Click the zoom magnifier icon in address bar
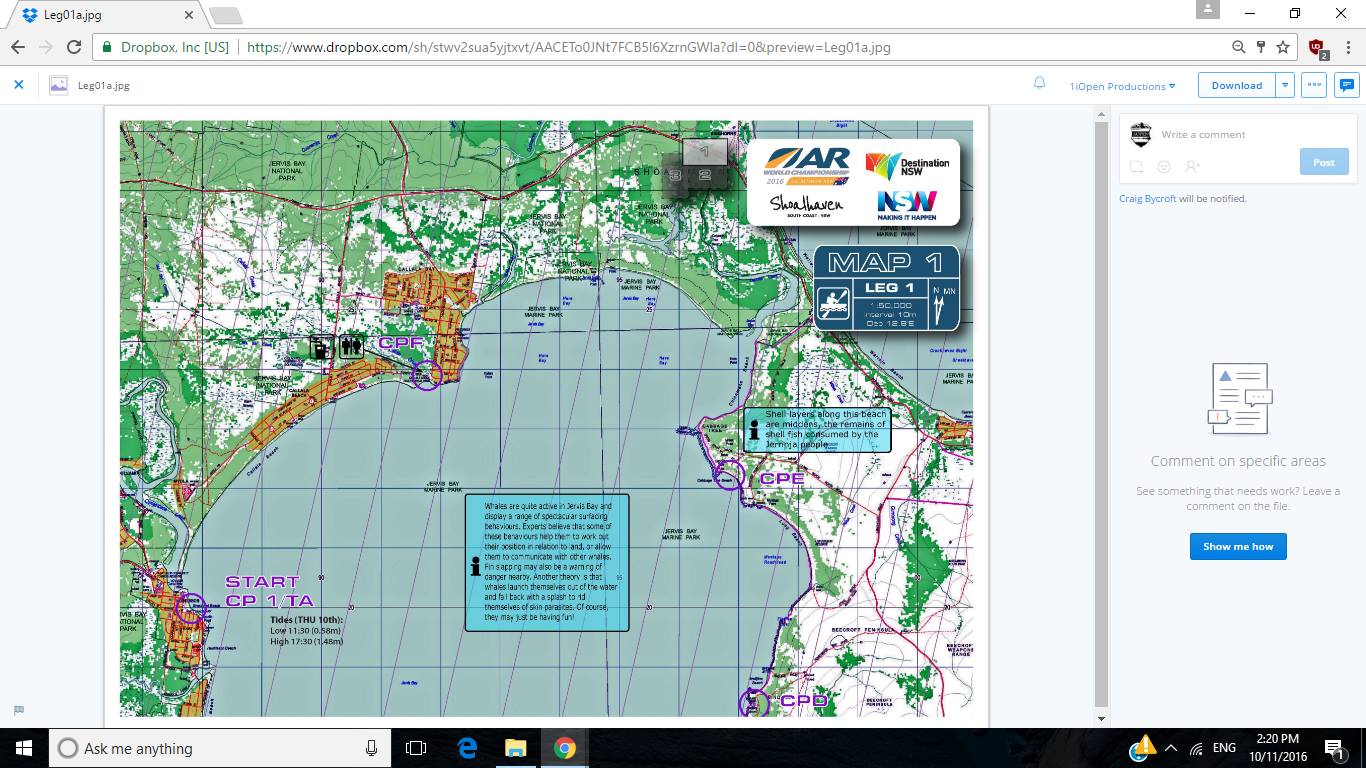Viewport: 1366px width, 768px height. coord(1239,47)
